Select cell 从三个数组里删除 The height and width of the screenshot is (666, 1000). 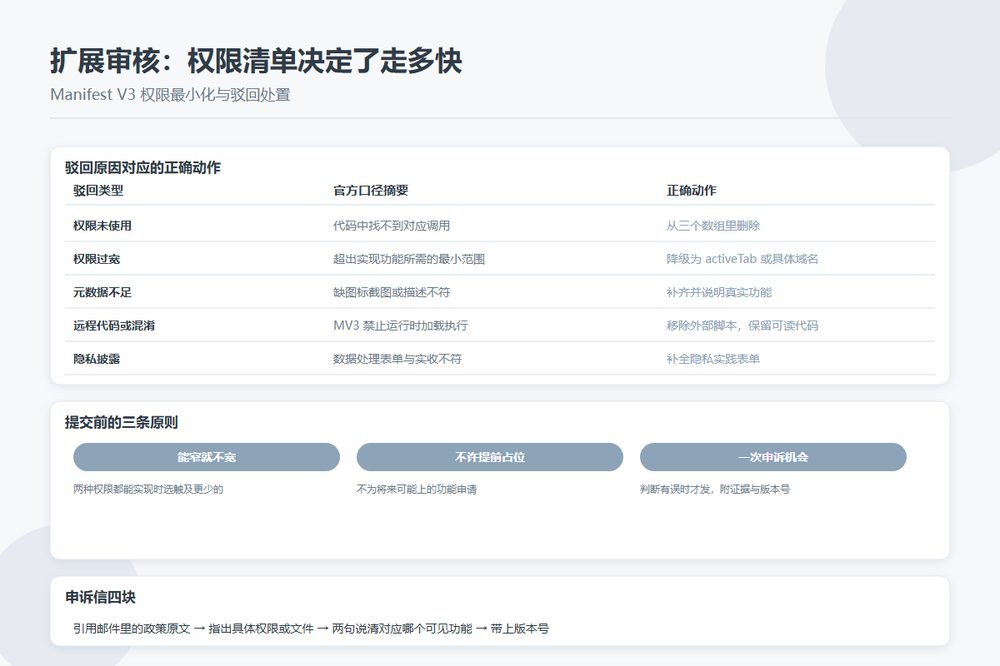[x=713, y=226]
